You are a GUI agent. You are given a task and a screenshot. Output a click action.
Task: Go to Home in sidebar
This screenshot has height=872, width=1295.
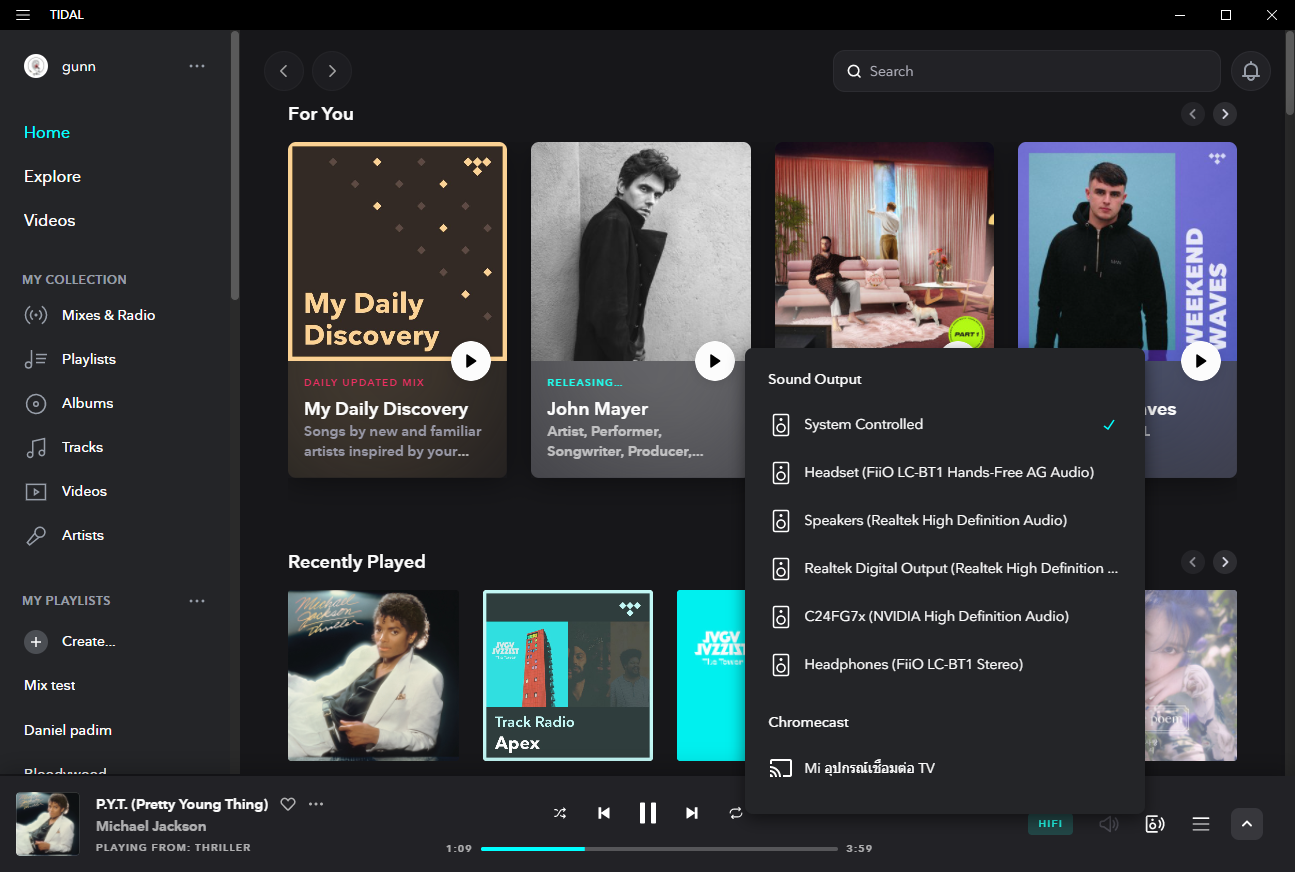[x=47, y=132]
